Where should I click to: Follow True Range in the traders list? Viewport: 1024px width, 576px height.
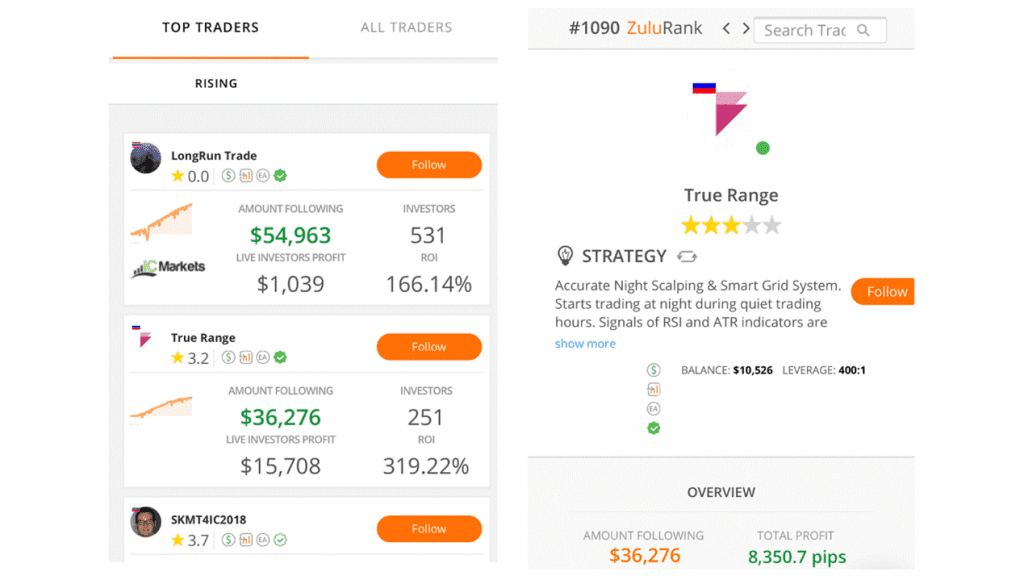click(x=429, y=347)
